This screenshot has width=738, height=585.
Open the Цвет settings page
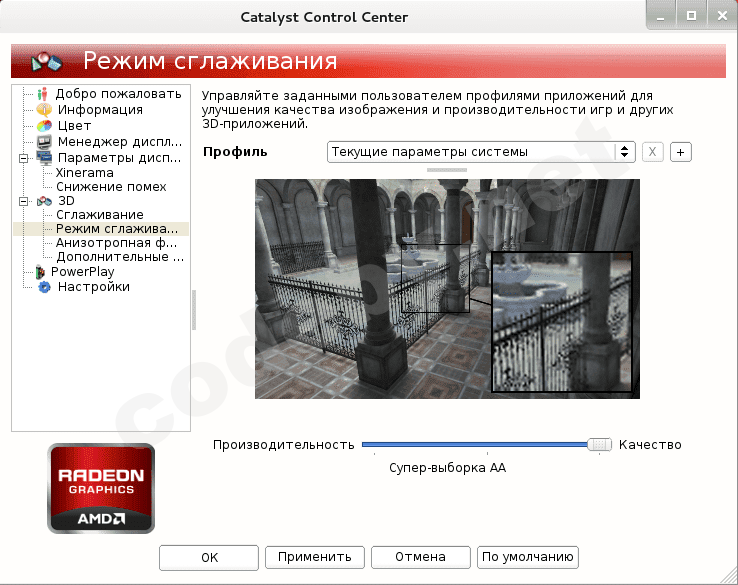point(74,126)
